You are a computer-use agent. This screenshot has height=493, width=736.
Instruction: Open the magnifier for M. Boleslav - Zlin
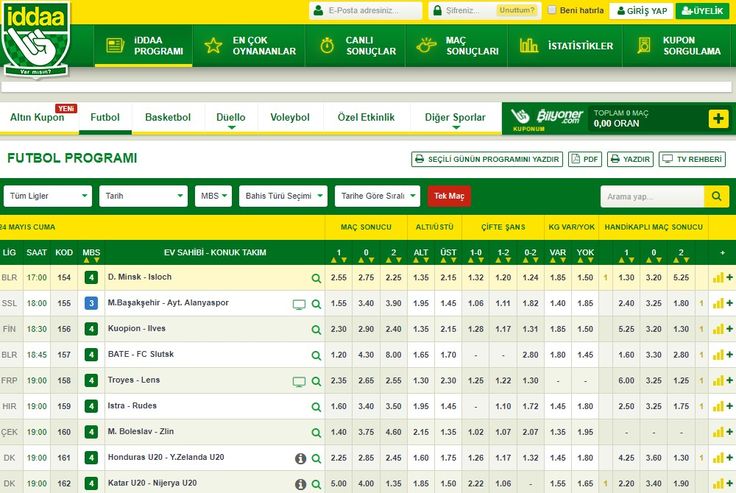click(x=316, y=433)
